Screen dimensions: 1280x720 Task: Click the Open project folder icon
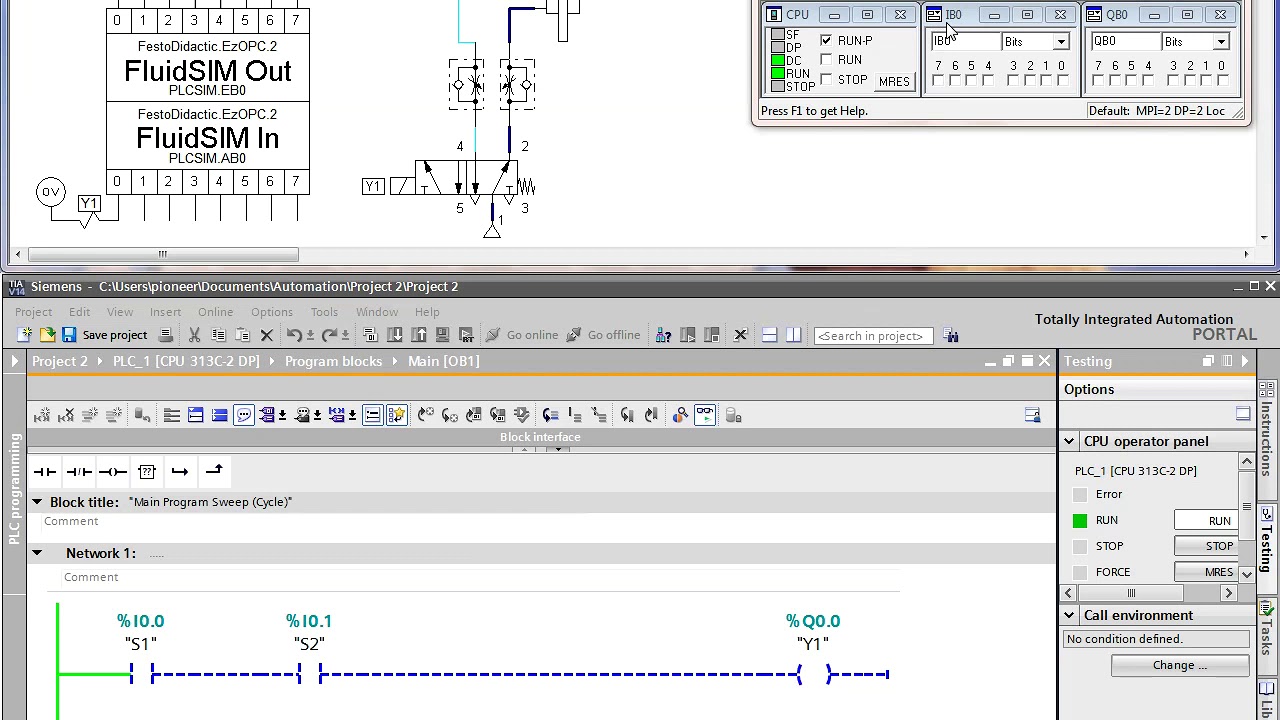coord(47,335)
